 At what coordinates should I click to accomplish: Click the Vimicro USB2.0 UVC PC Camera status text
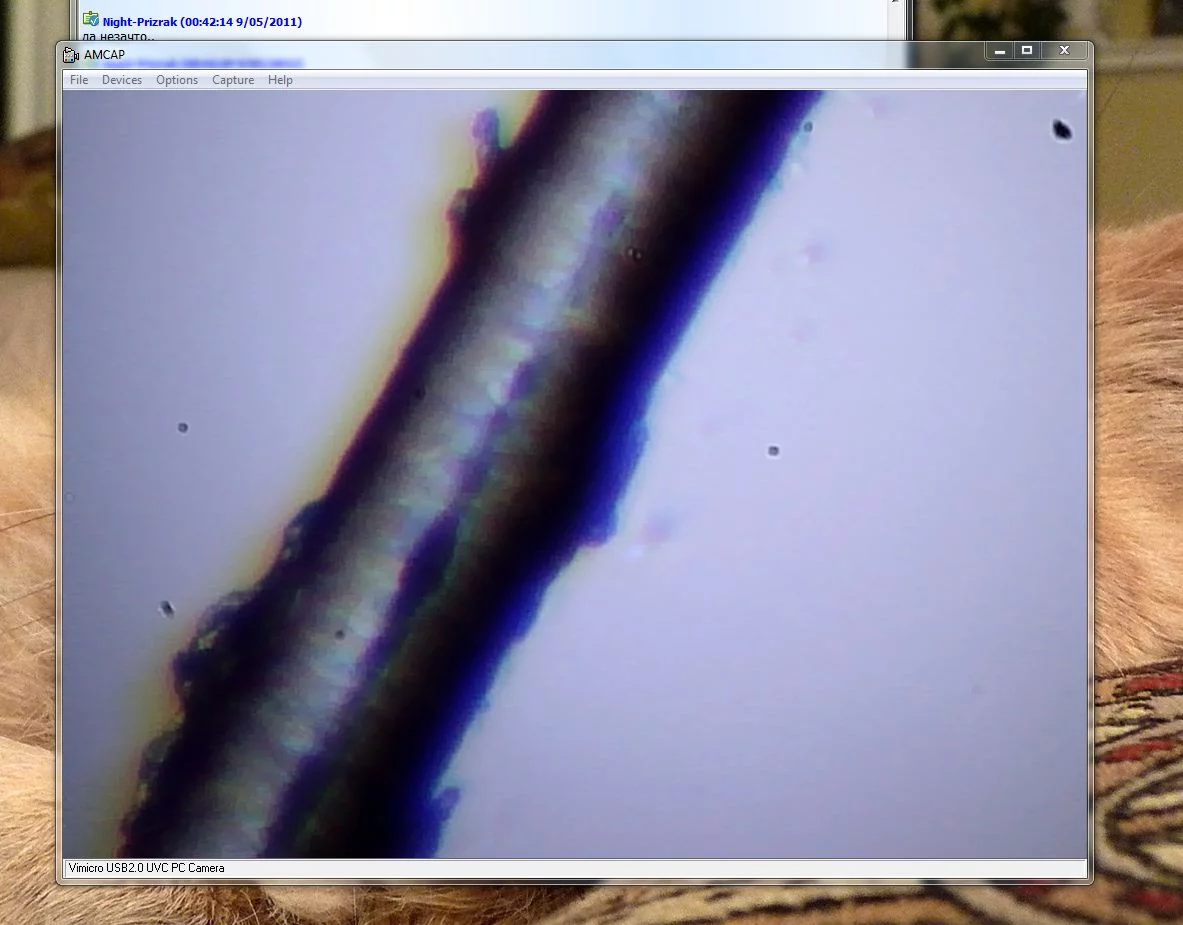[146, 868]
